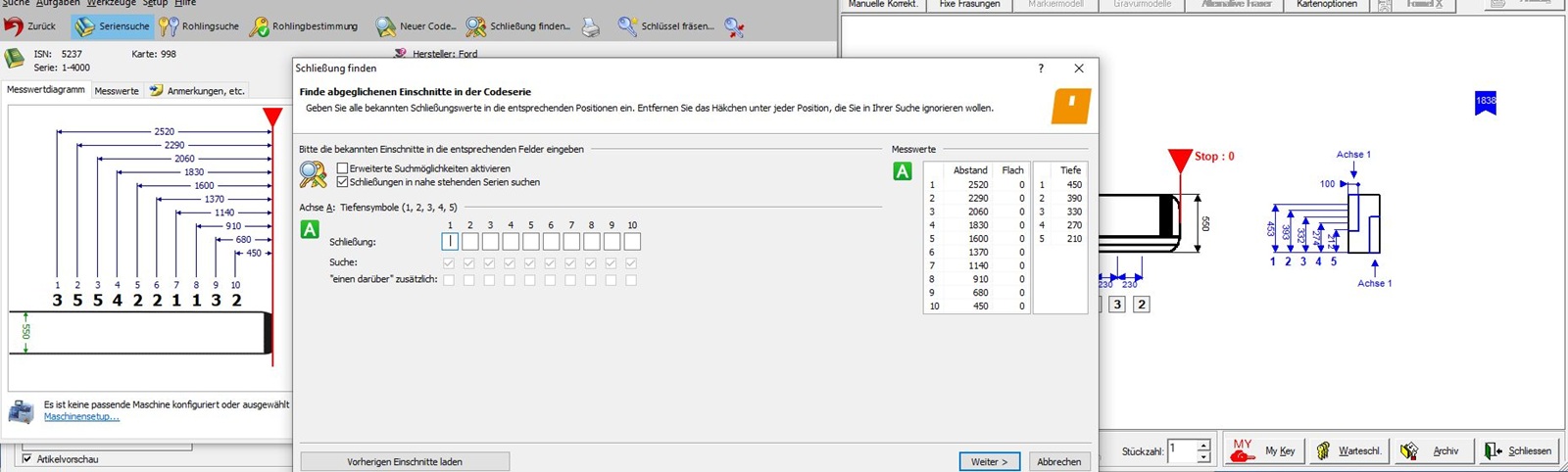The image size is (1568, 472).
Task: Toggle the Artikelvorschau checkbox
Action: pyautogui.click(x=27, y=458)
